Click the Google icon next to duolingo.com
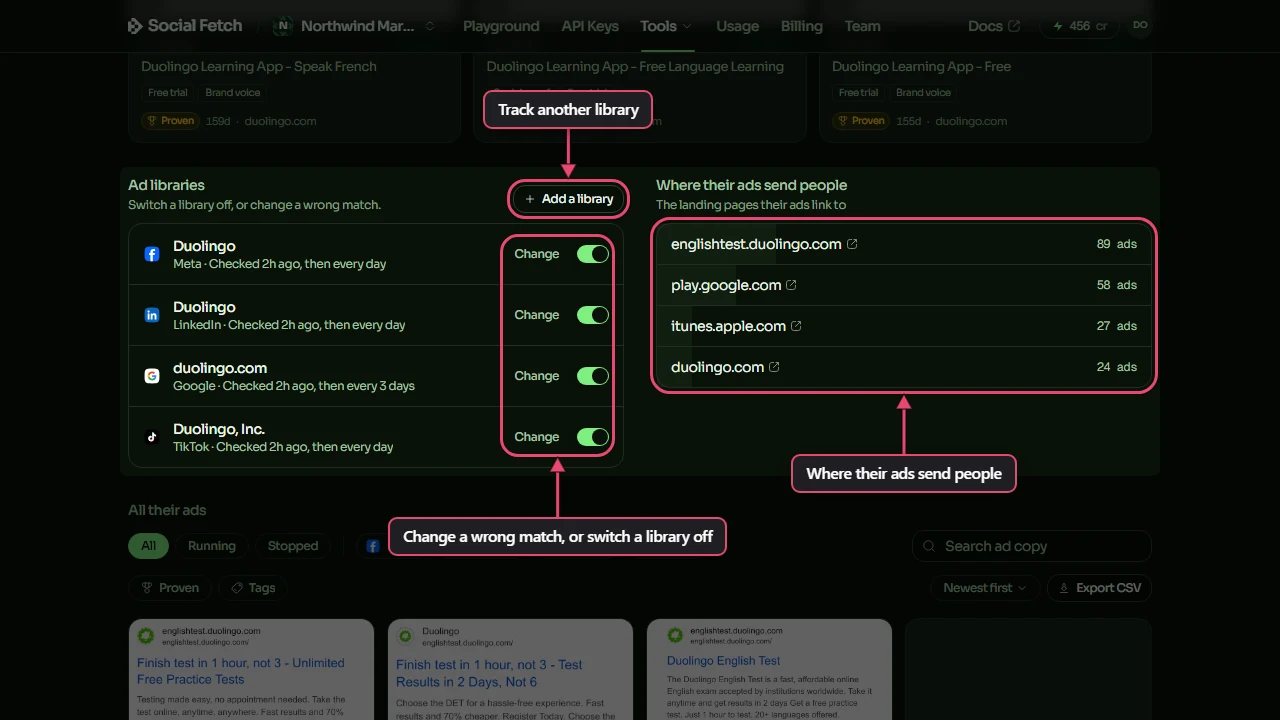The image size is (1280, 720). tap(152, 376)
